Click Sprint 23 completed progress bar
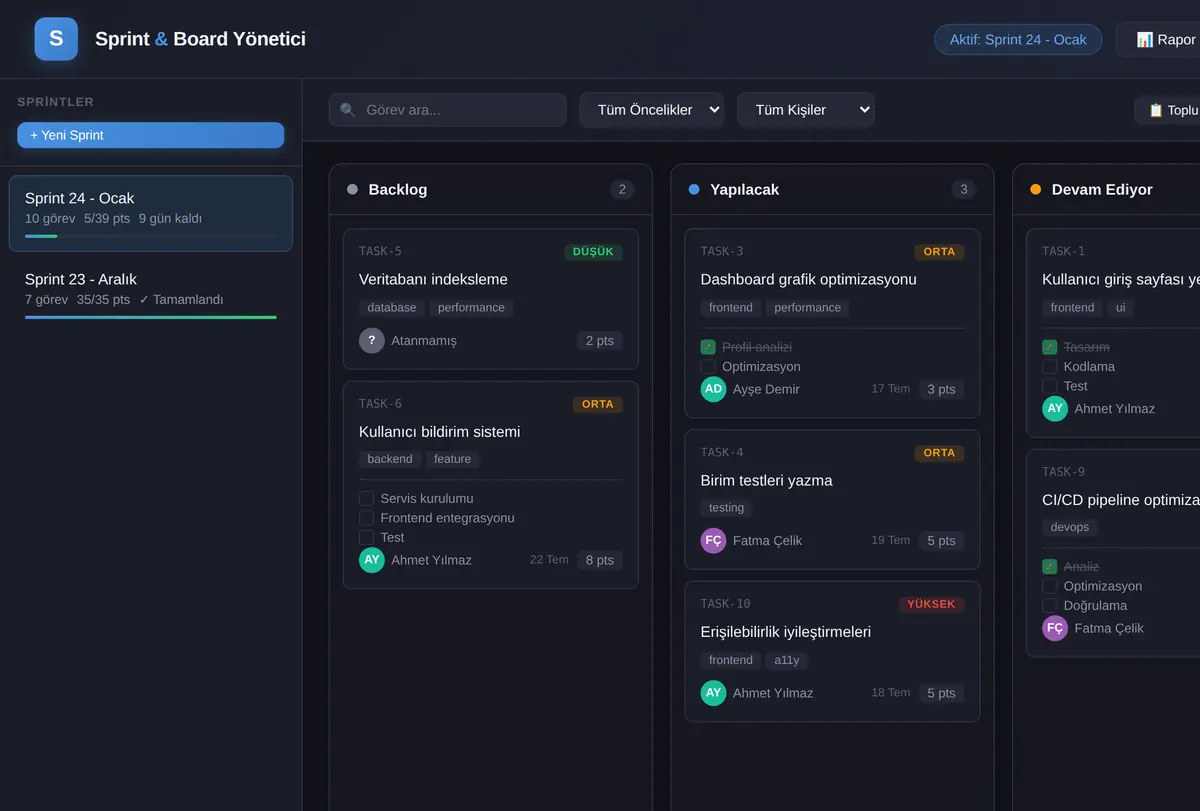Screen dimensions: 1200x811 click(151, 317)
